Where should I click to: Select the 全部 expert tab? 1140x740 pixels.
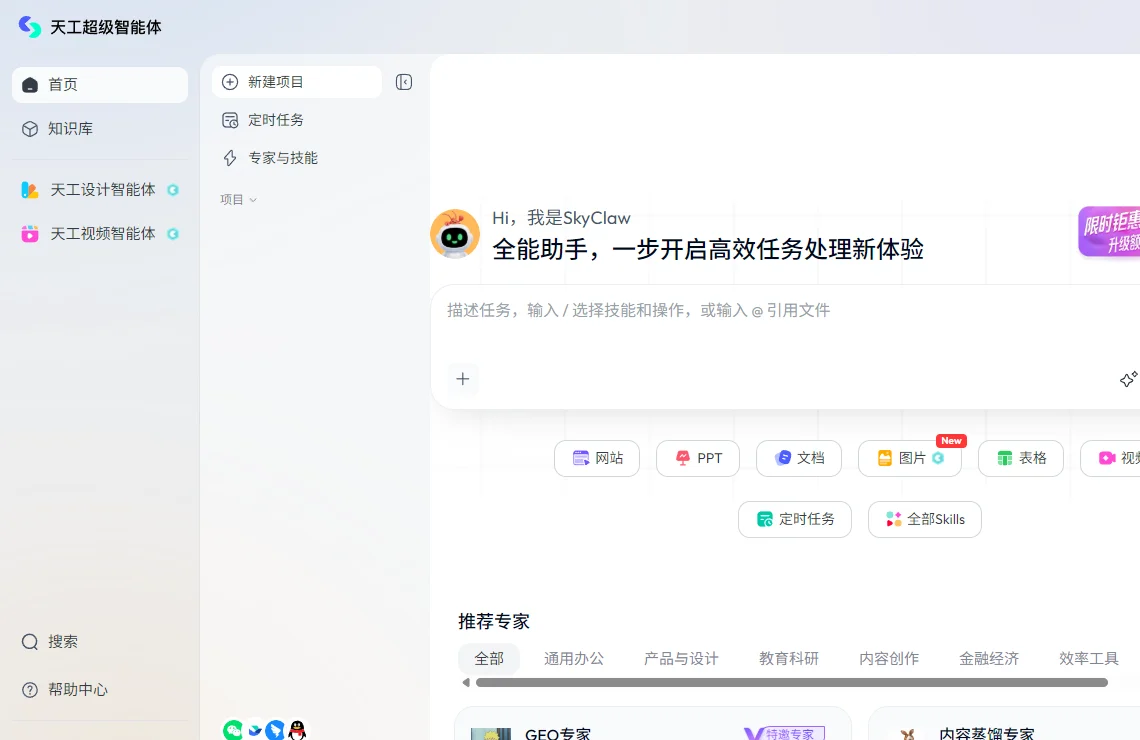tap(489, 659)
